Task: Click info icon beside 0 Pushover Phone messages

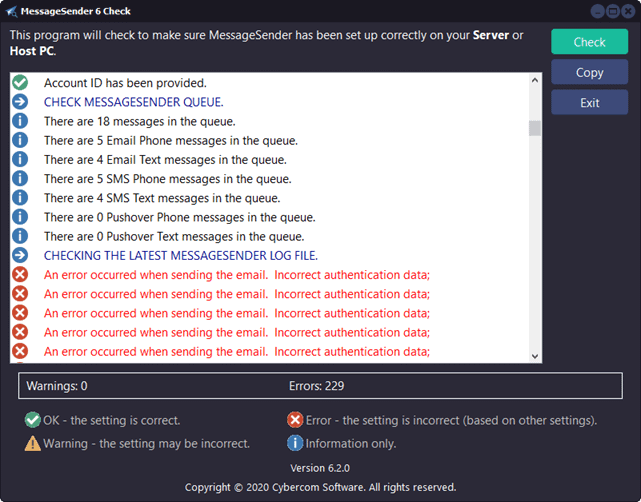Action: click(x=20, y=217)
